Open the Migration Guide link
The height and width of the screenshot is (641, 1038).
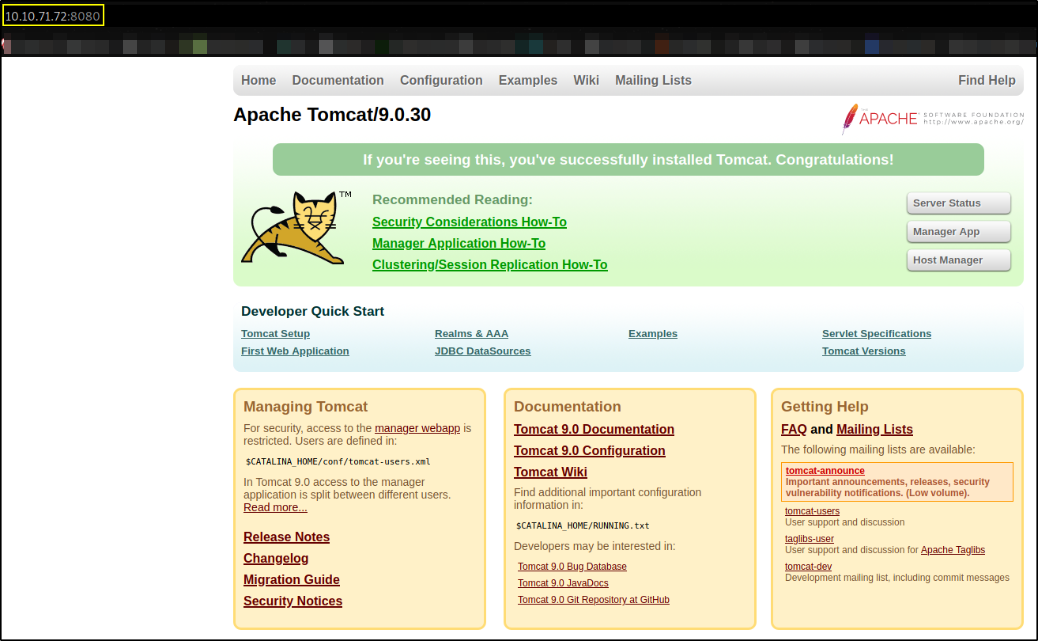(291, 579)
